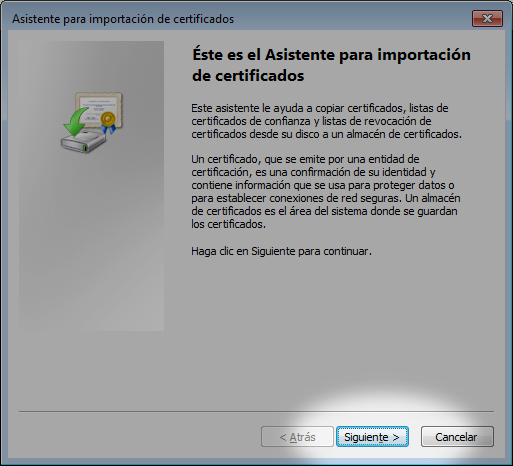Click the phrase 'almacén de certificados' in first paragraph

coord(404,134)
